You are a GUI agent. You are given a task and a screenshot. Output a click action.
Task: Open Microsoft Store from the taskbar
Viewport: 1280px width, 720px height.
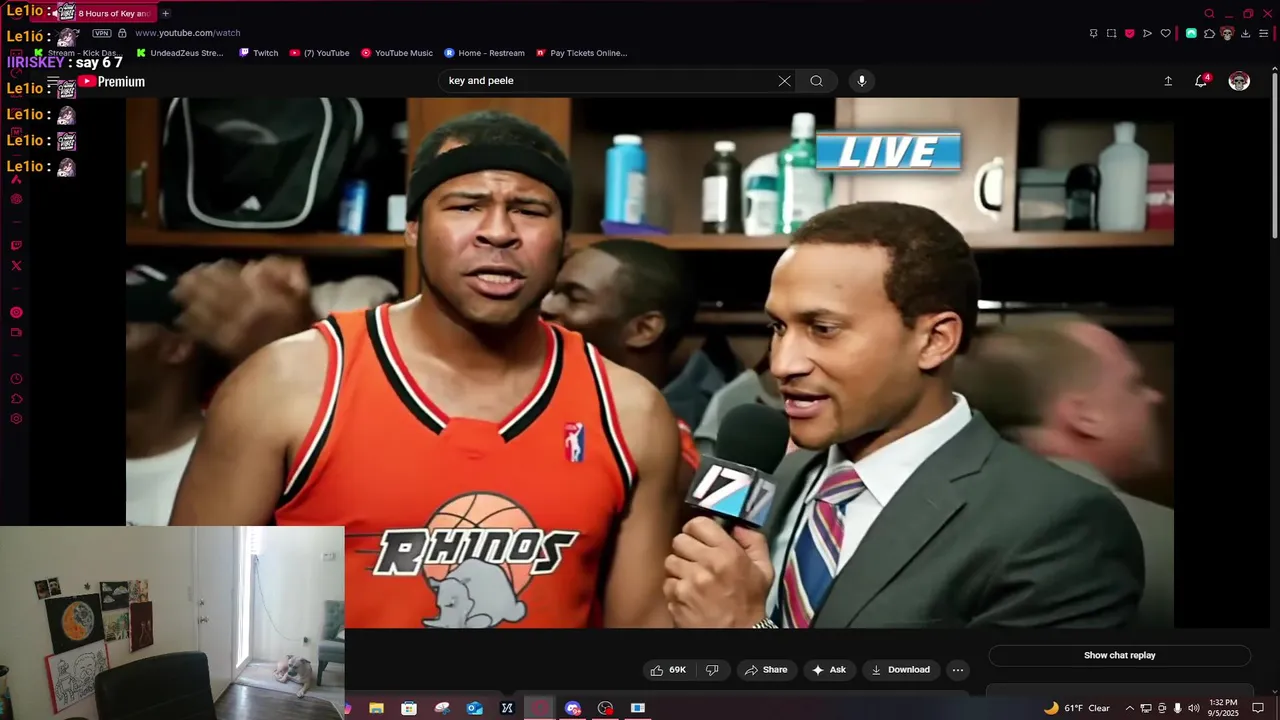[x=409, y=708]
